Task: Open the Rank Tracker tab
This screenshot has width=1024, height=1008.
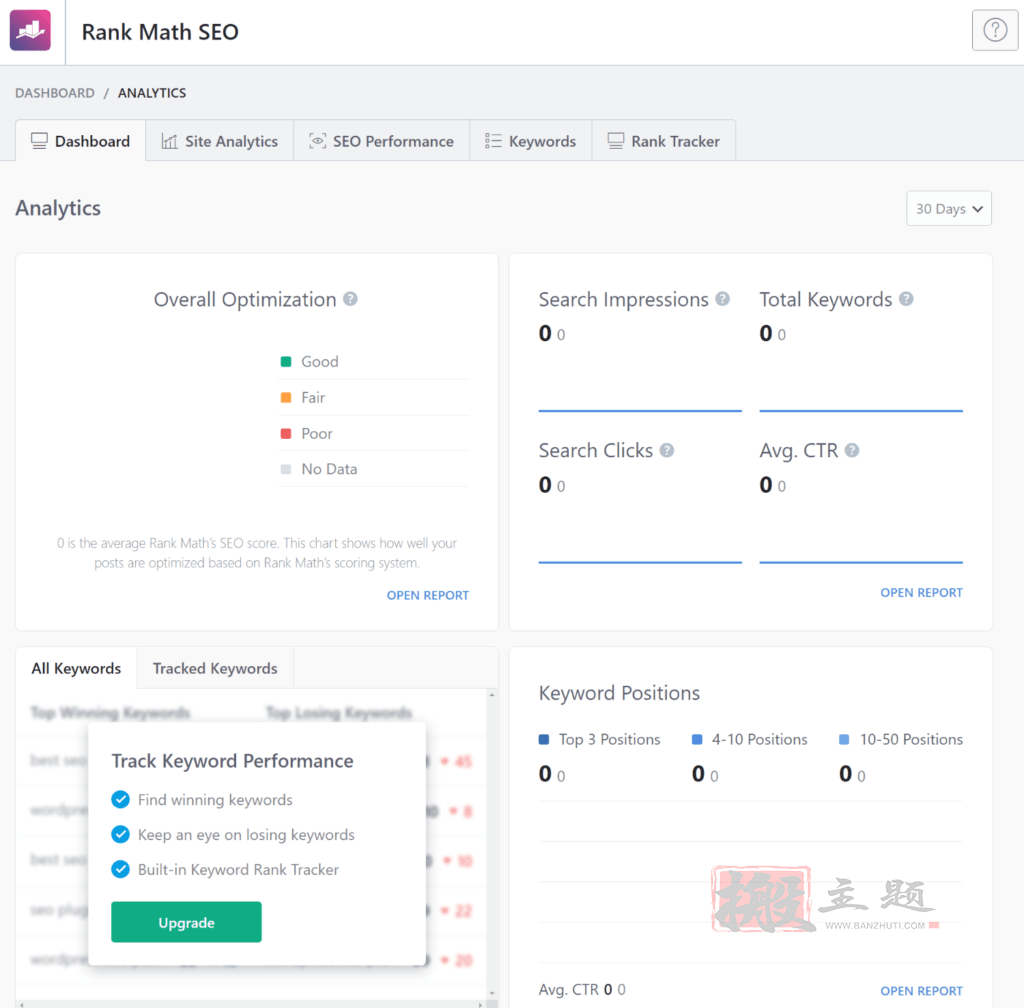Action: pos(664,141)
